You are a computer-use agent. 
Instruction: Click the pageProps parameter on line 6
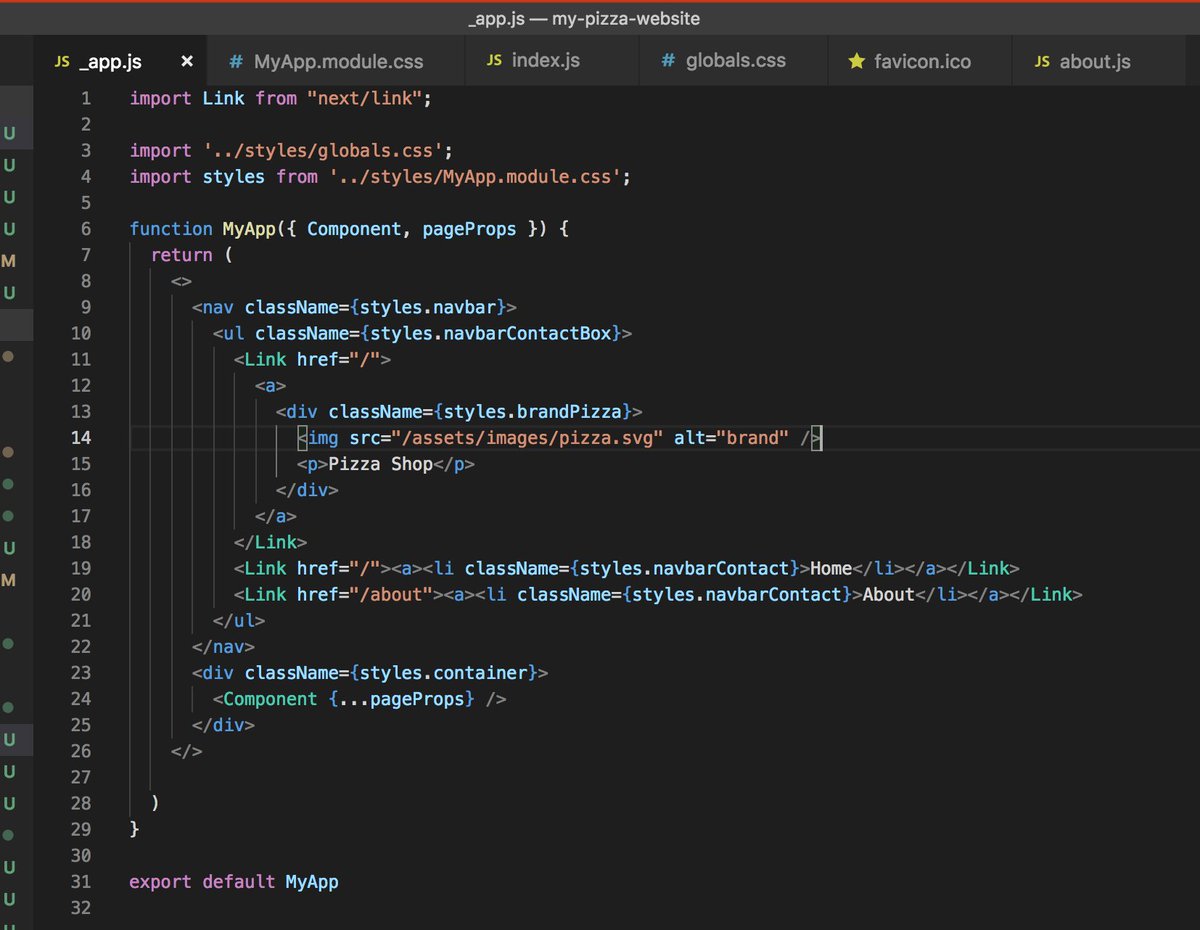tap(469, 229)
